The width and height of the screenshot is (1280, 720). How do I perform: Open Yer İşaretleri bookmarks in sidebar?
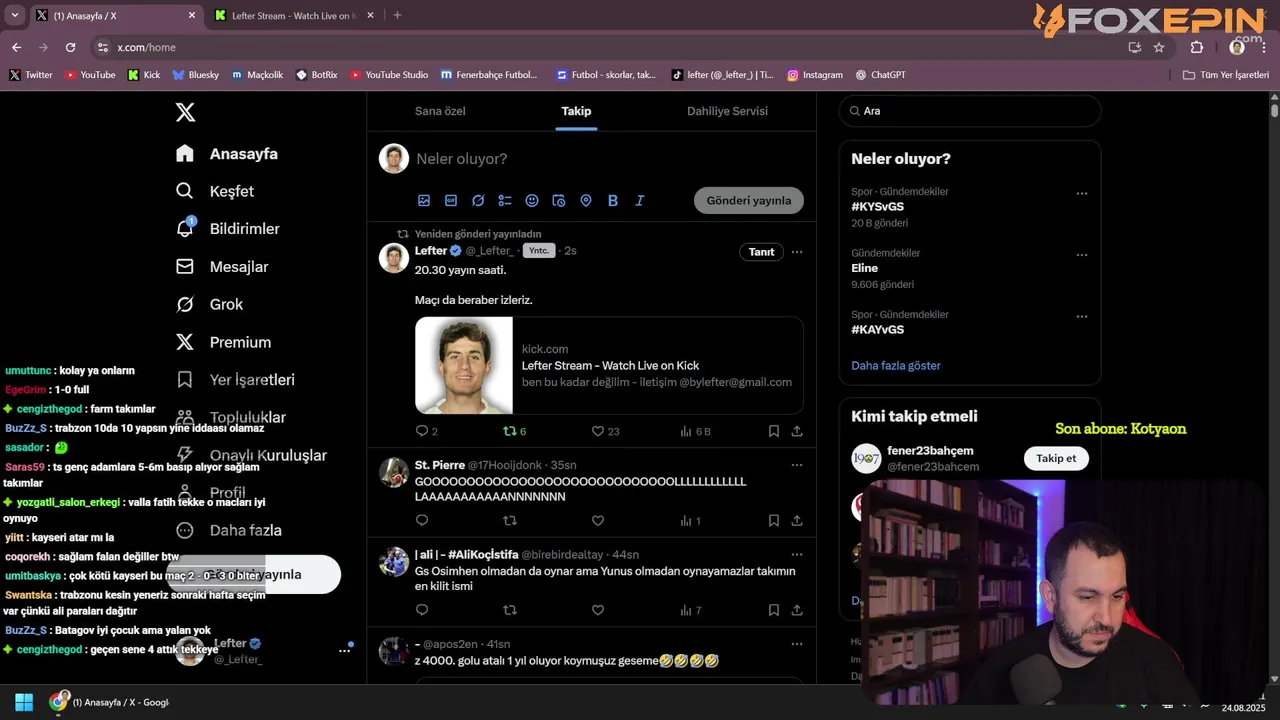pyautogui.click(x=235, y=380)
